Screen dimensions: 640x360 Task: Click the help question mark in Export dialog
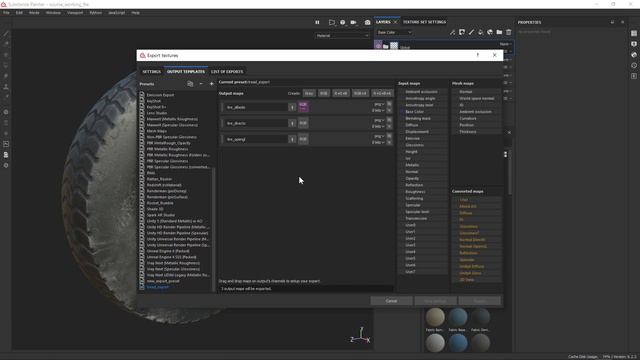pos(478,55)
